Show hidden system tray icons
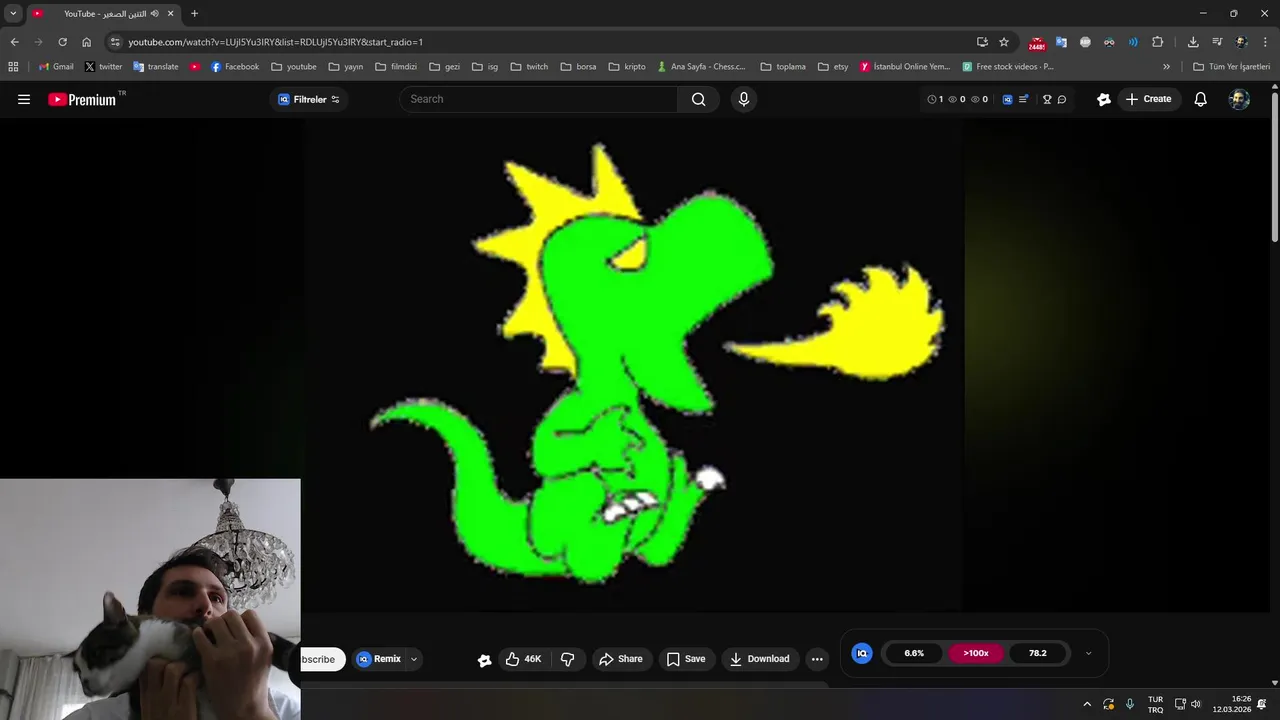This screenshot has width=1280, height=720. click(1087, 704)
